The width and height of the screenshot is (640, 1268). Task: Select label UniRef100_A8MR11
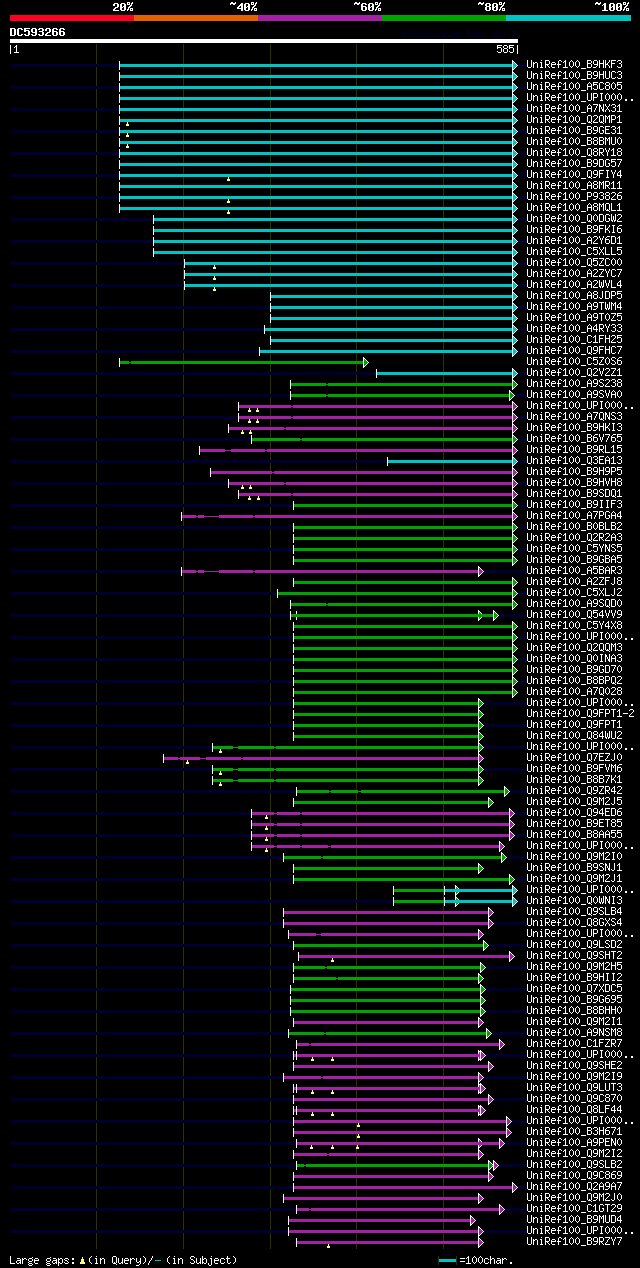(574, 186)
